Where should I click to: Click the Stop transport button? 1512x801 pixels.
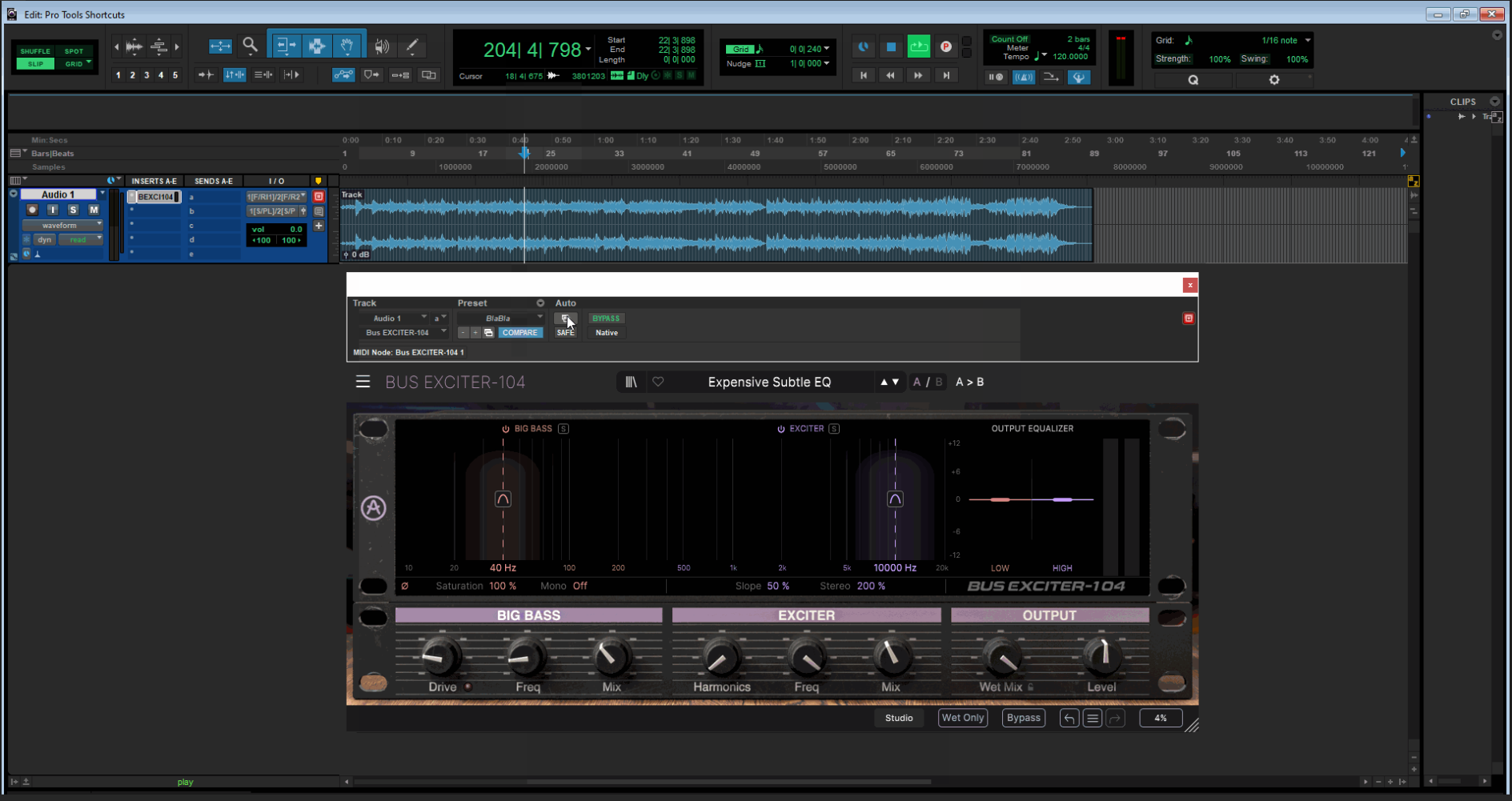[891, 47]
